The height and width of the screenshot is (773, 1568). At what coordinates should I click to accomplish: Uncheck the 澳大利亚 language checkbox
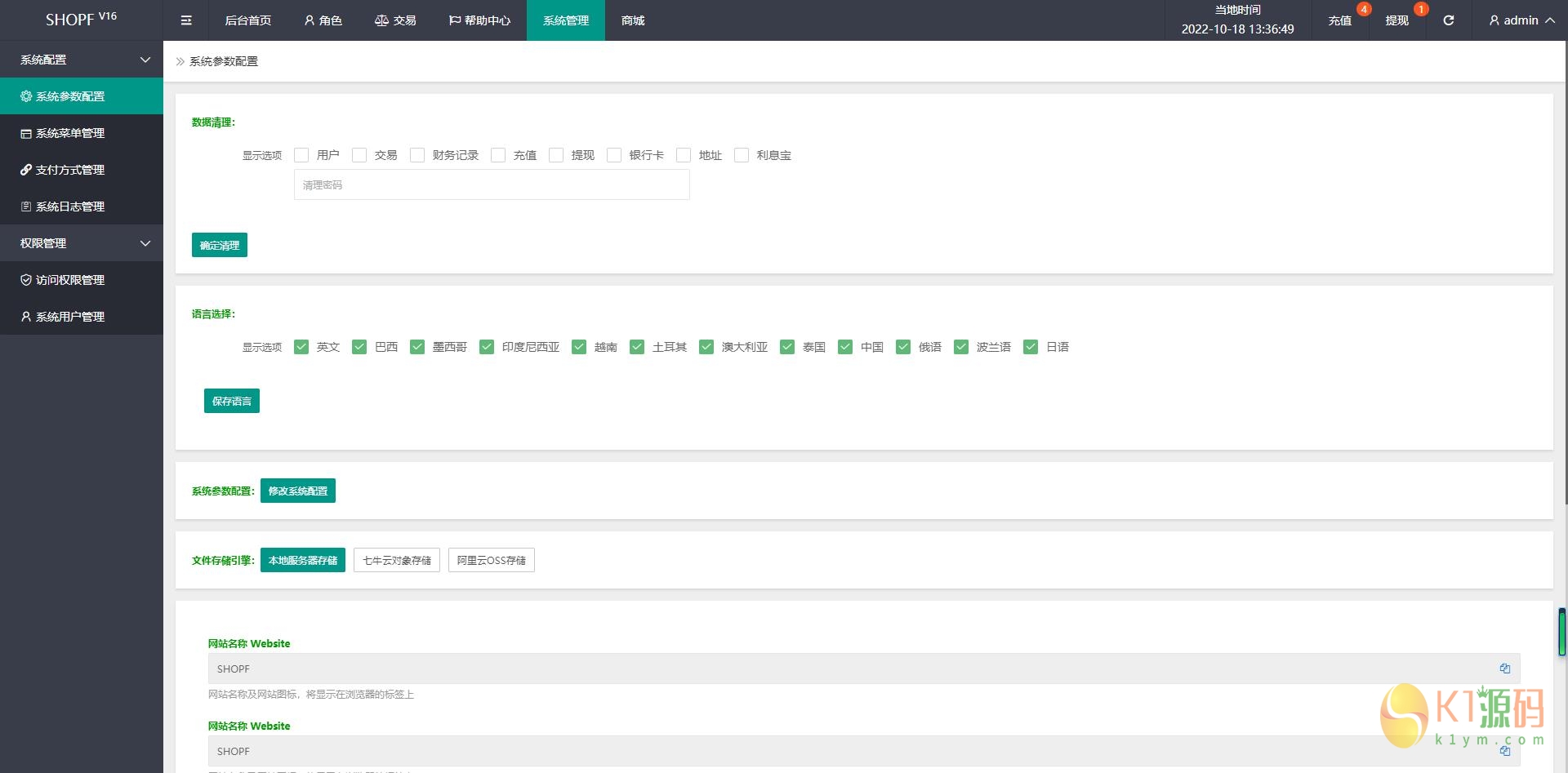(x=706, y=347)
